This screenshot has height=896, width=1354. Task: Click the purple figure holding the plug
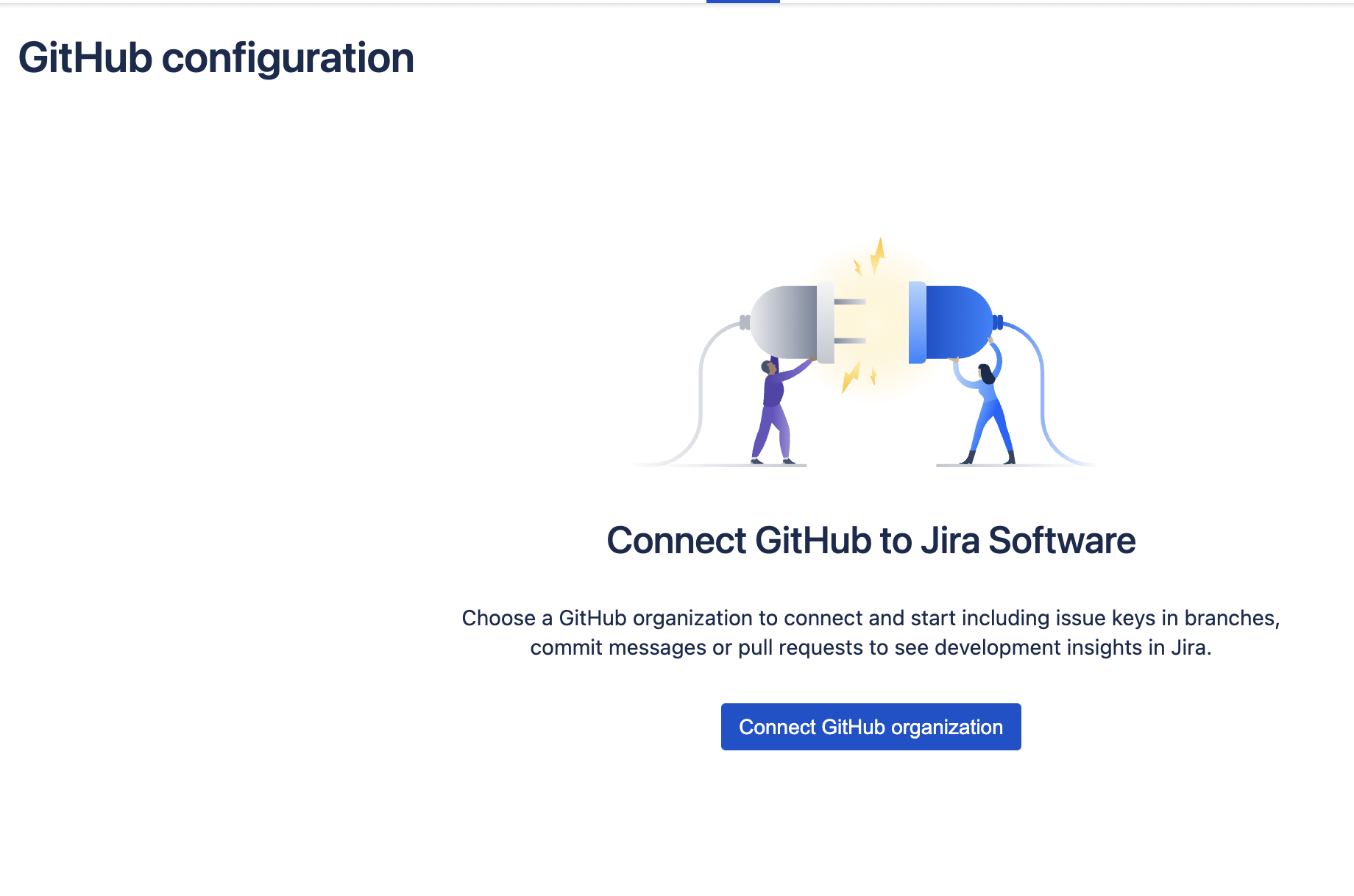[x=771, y=412]
